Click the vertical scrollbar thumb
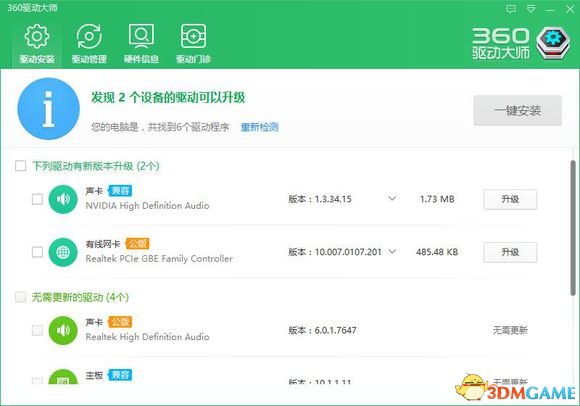The width and height of the screenshot is (580, 406). coord(573,228)
